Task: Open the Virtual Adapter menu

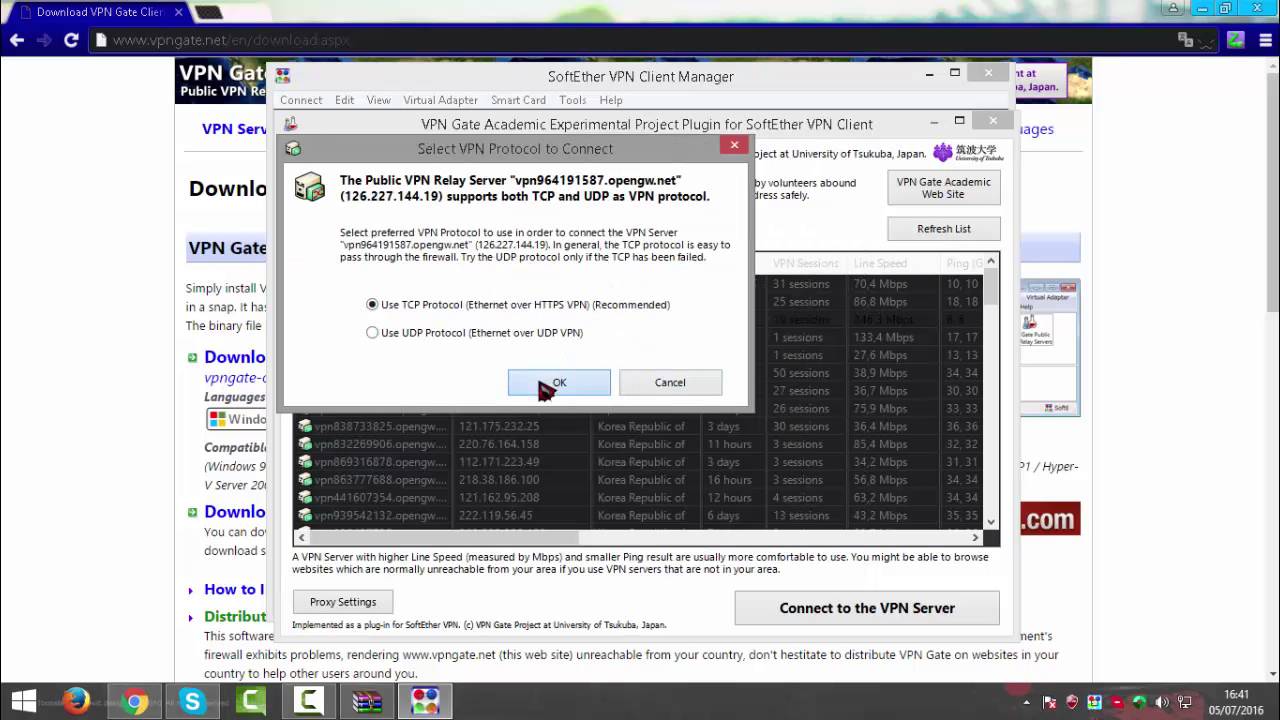Action: (x=441, y=100)
